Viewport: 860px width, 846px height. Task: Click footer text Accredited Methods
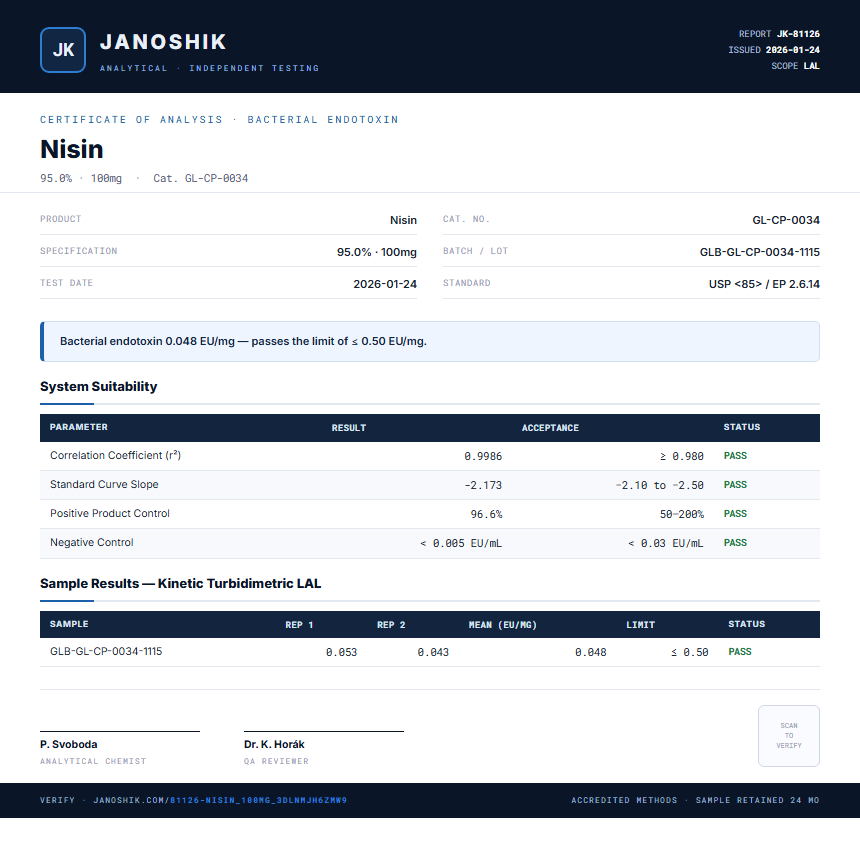click(x=624, y=800)
